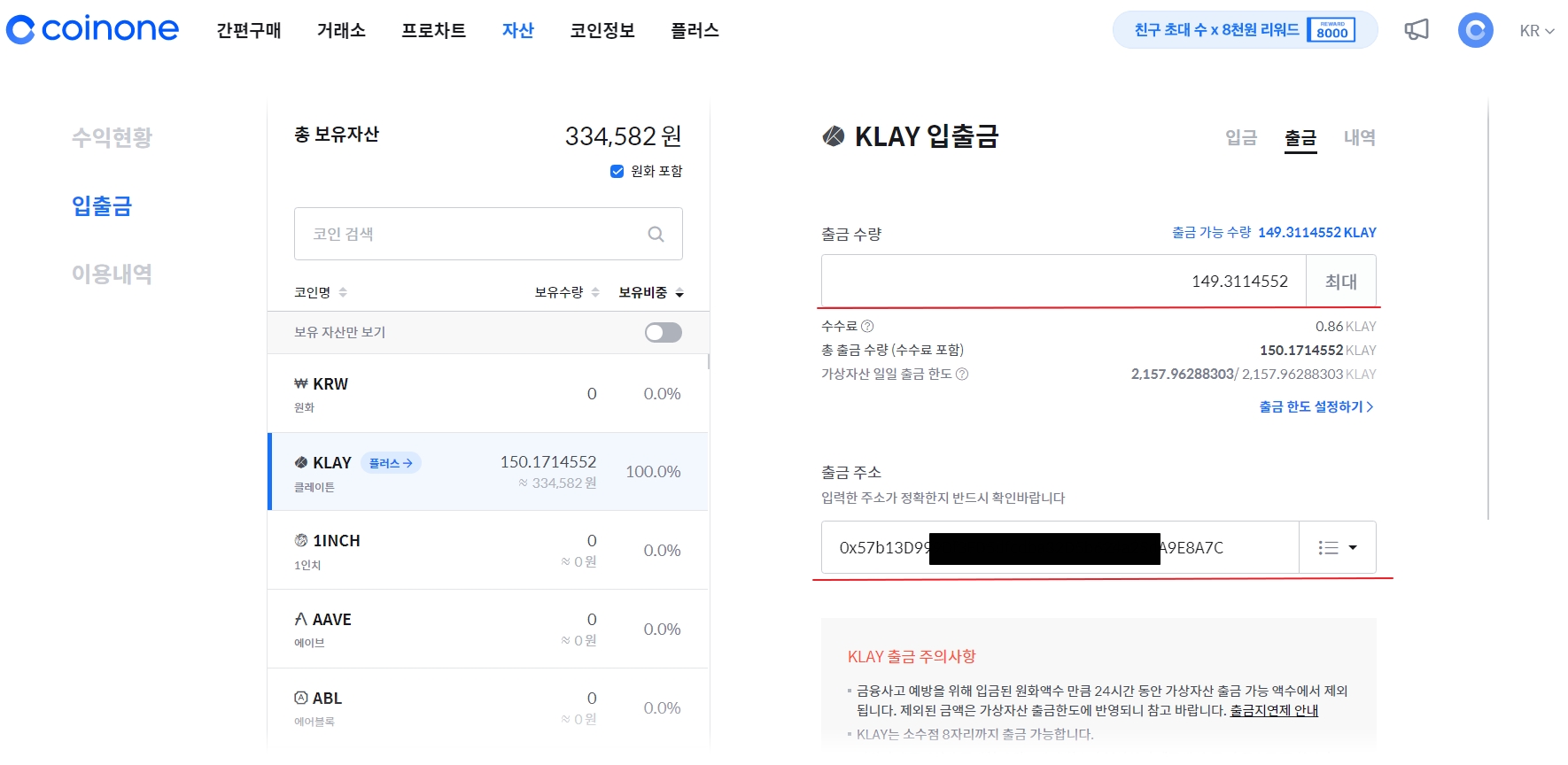Click the Coinone logo

pos(92,29)
